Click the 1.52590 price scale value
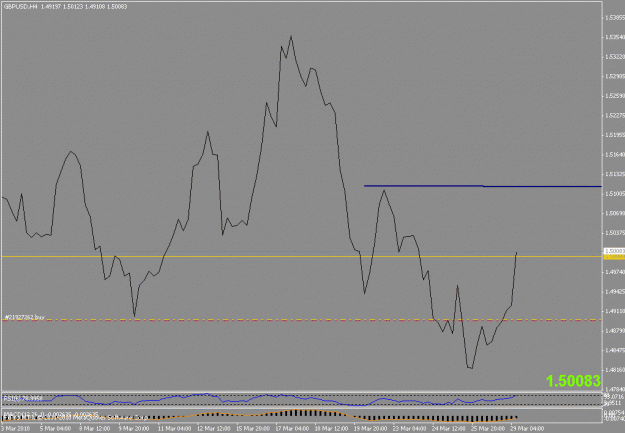Image resolution: width=625 pixels, height=433 pixels. (x=615, y=96)
